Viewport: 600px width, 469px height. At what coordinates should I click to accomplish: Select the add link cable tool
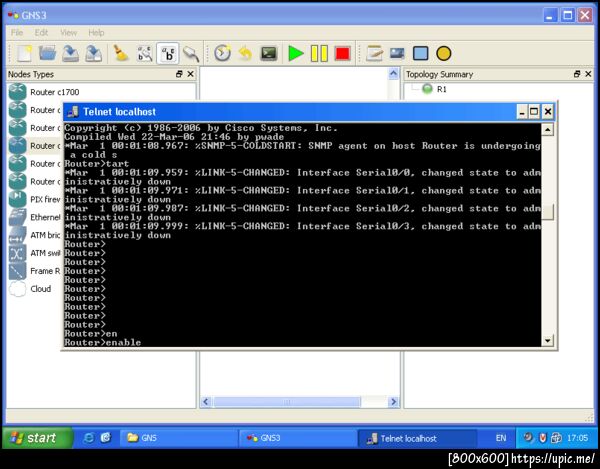click(191, 54)
